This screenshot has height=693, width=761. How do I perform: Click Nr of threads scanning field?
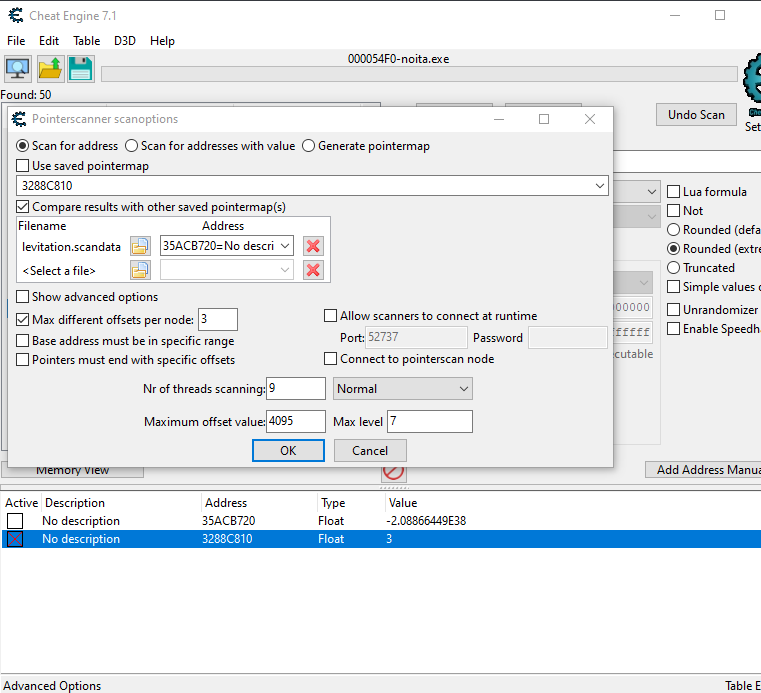coord(296,388)
